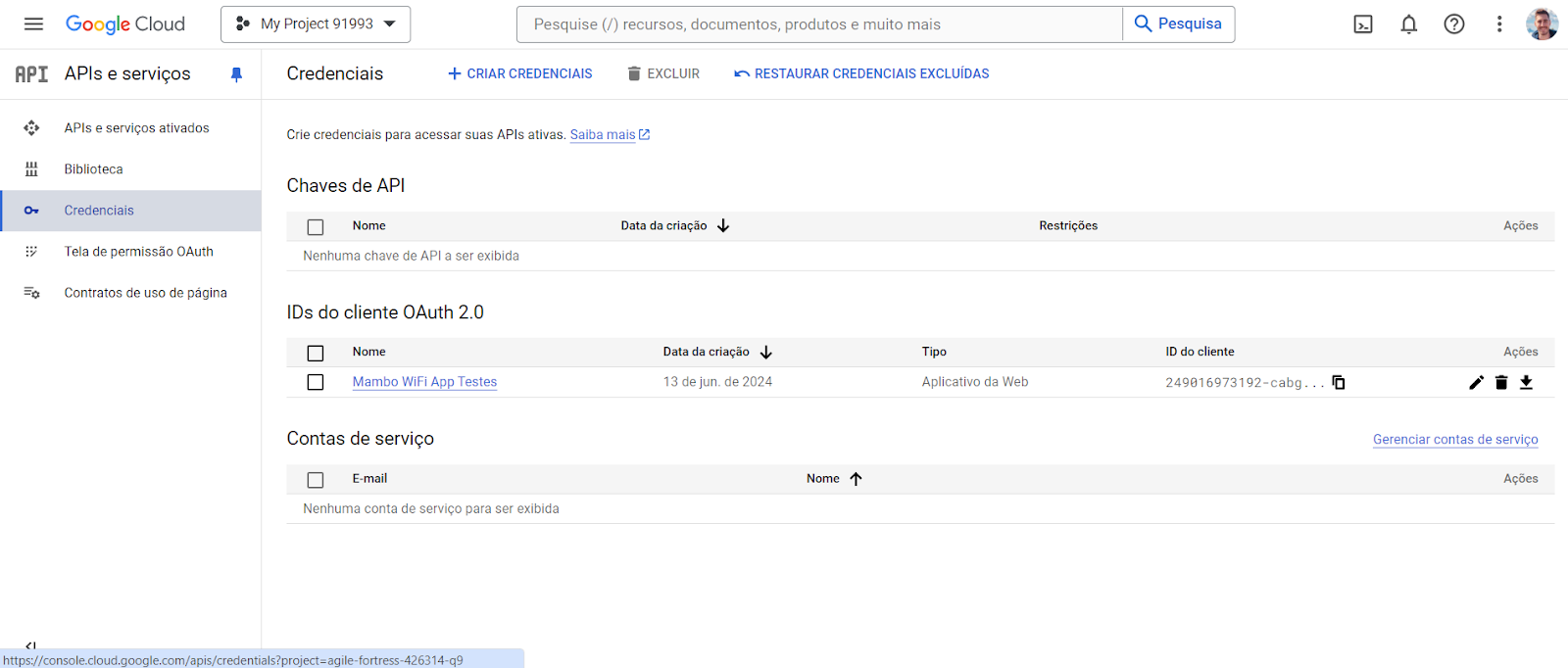Viewport: 1568px width, 668px height.
Task: Sort OAuth clients by Data da criação arrow
Action: pos(766,353)
